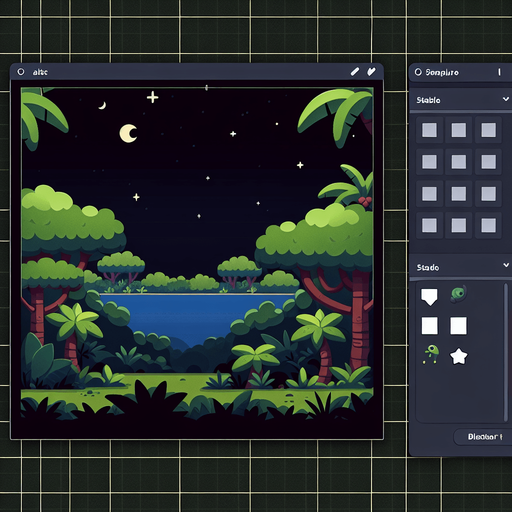This screenshot has width=512, height=512.
Task: Collapse the Stado section chevron
Action: click(506, 265)
